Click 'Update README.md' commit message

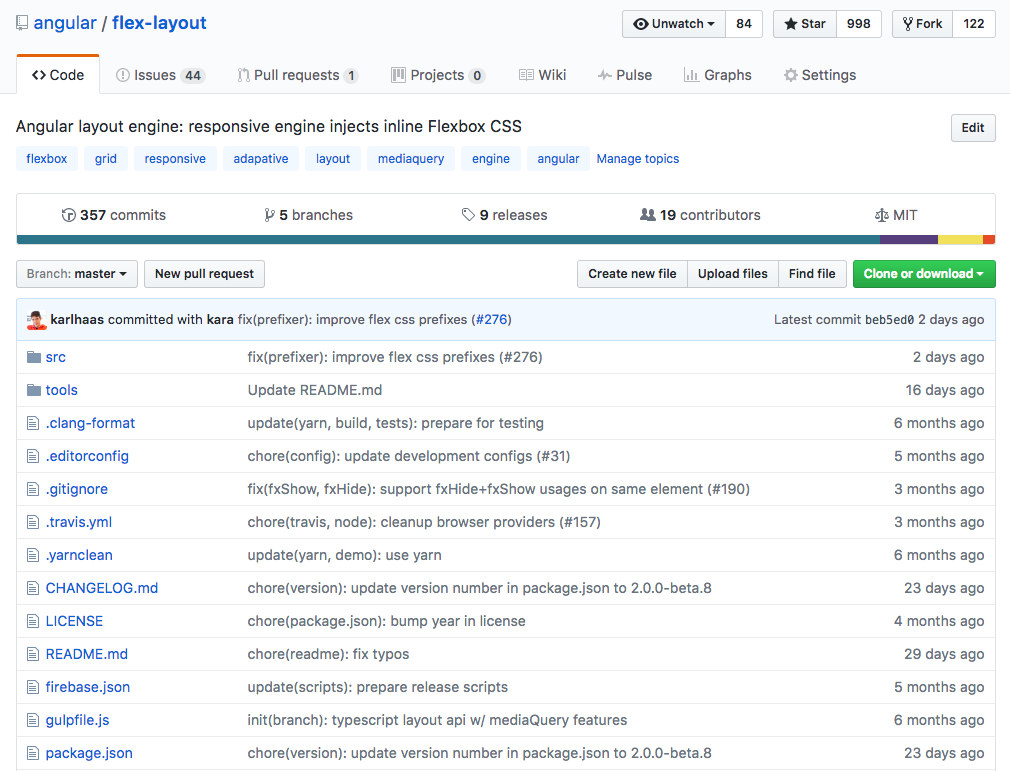coord(314,390)
